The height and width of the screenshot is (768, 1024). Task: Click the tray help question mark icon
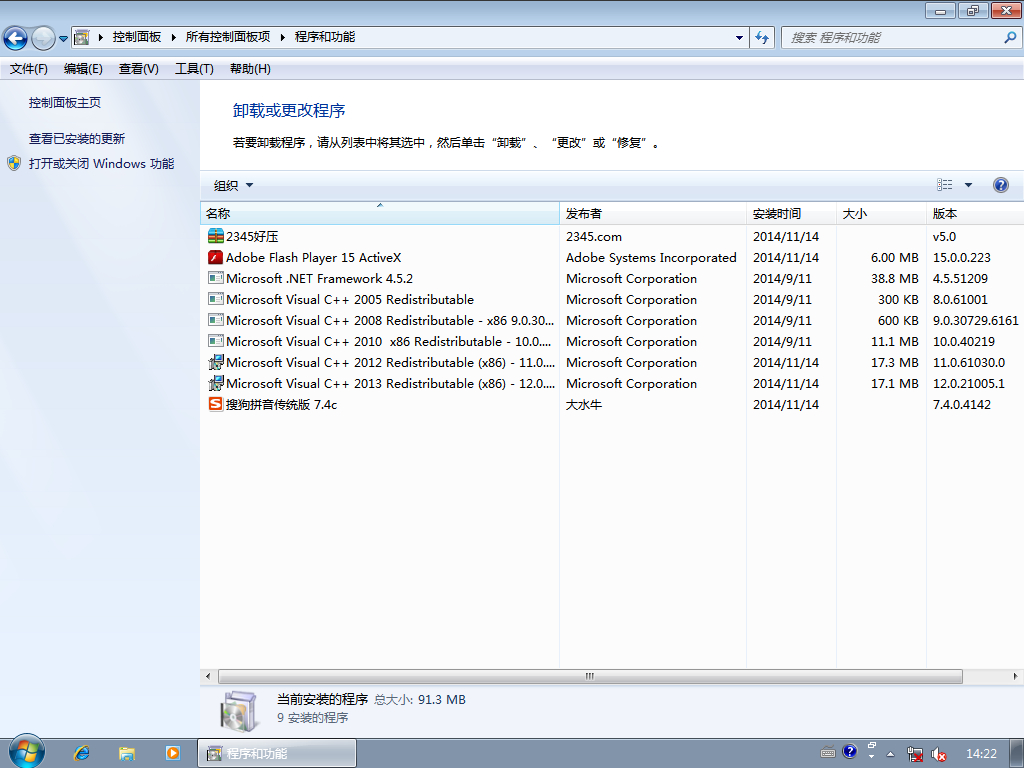pos(849,752)
